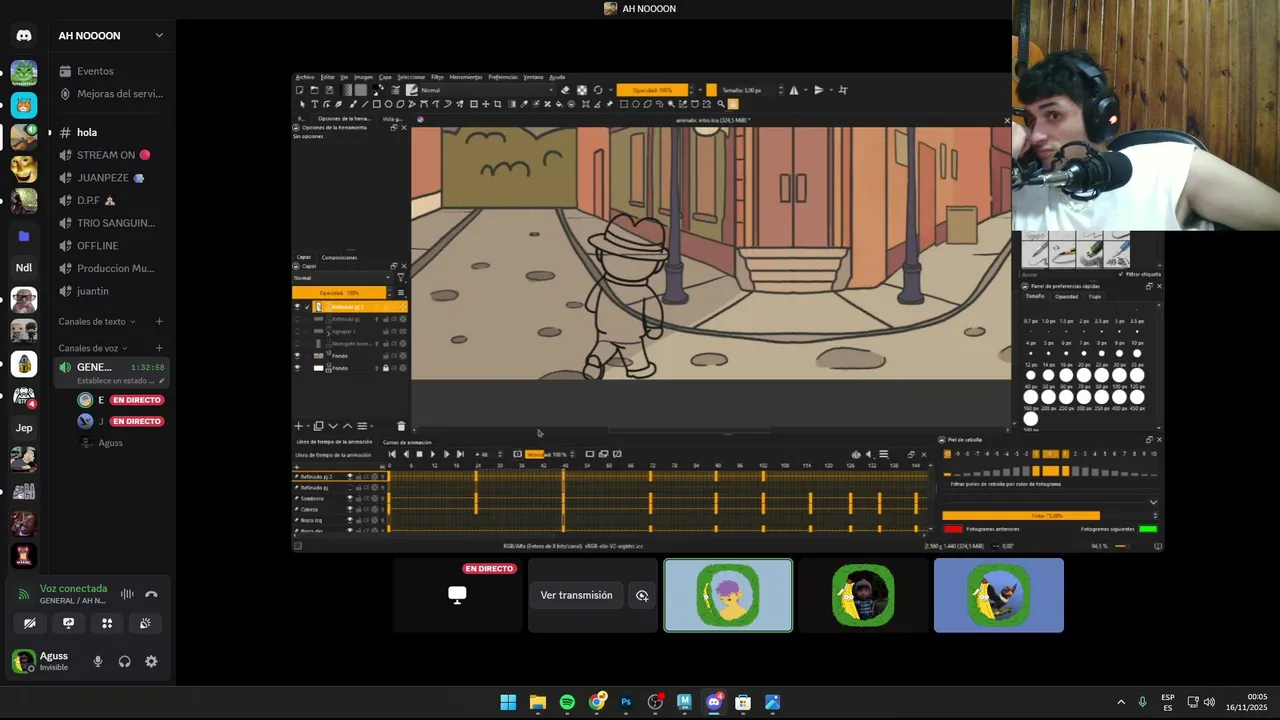The image size is (1280, 720).
Task: Open the Filtro menu
Action: 437,77
